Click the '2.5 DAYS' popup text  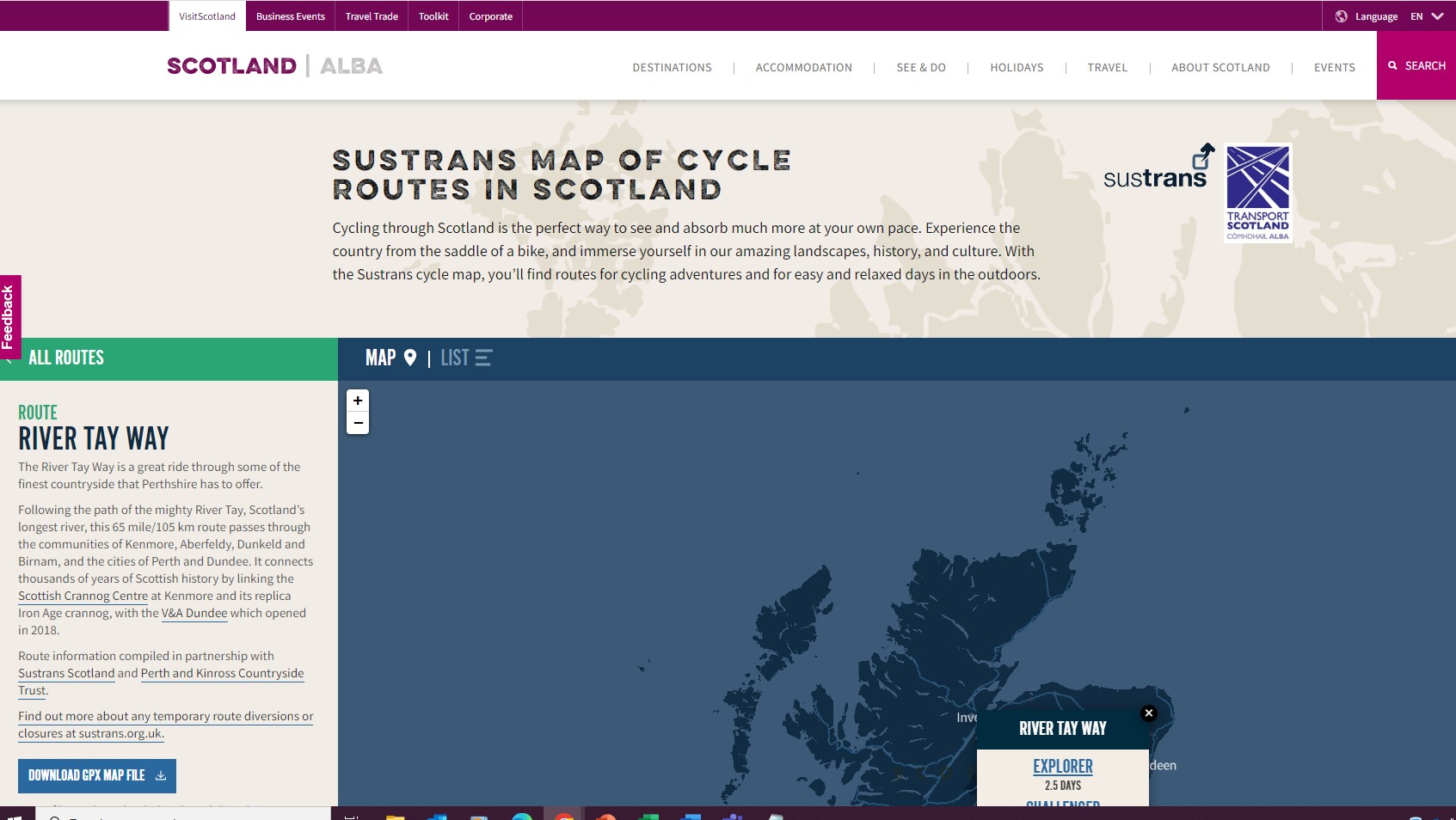(1062, 786)
